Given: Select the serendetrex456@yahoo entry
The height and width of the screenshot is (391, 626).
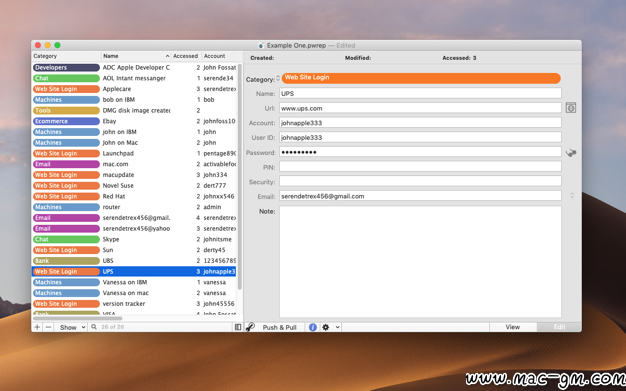Looking at the screenshot, I should coord(134,229).
